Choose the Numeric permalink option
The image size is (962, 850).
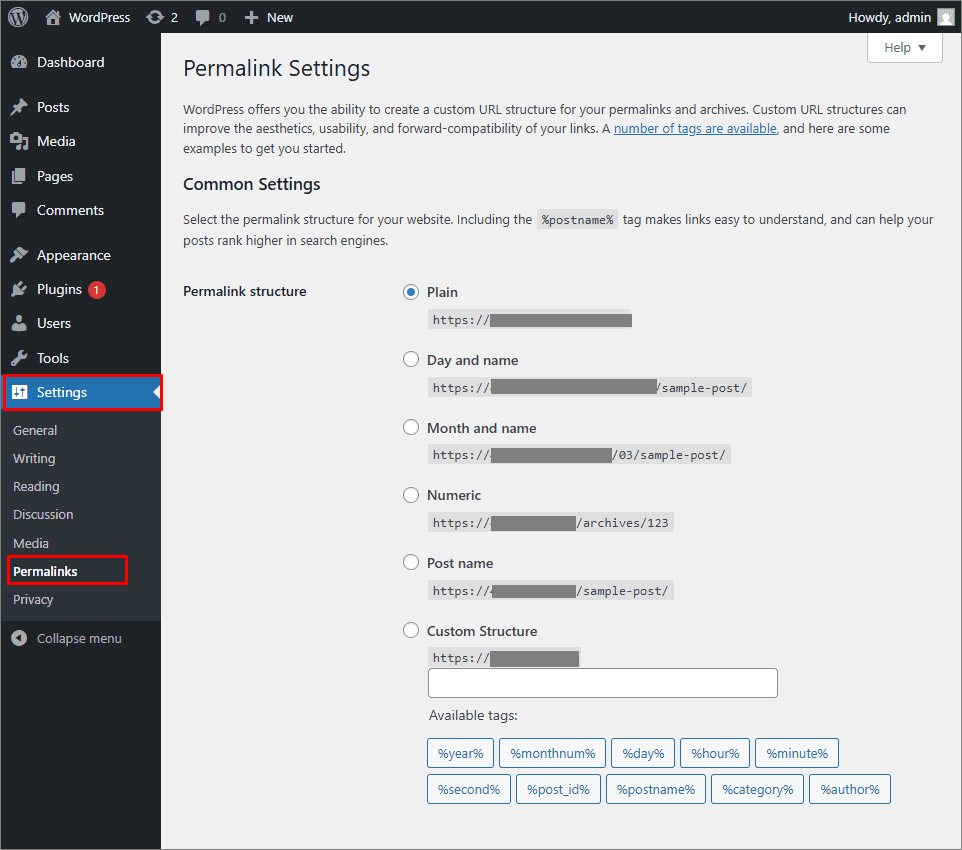coord(411,495)
